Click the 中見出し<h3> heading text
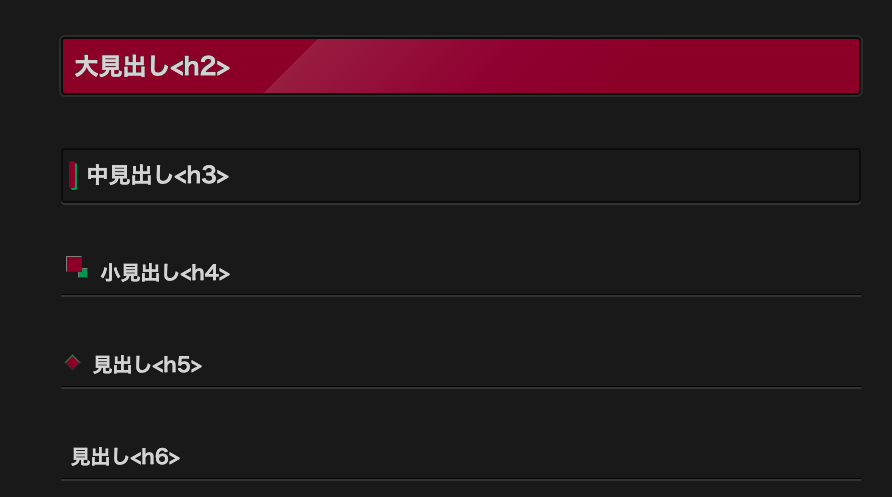 tap(158, 176)
